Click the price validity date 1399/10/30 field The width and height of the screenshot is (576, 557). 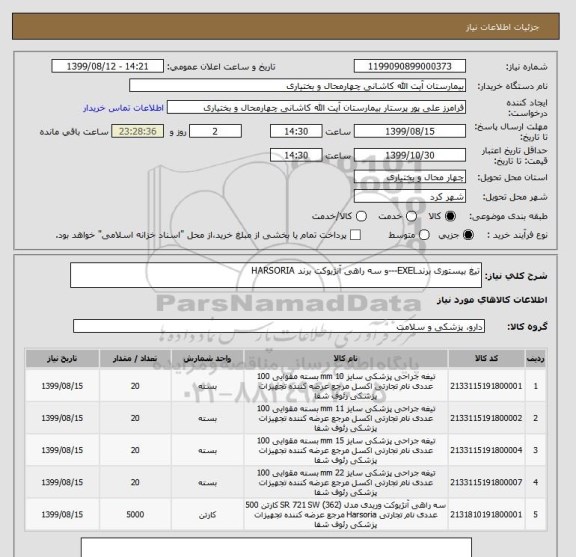pyautogui.click(x=410, y=155)
